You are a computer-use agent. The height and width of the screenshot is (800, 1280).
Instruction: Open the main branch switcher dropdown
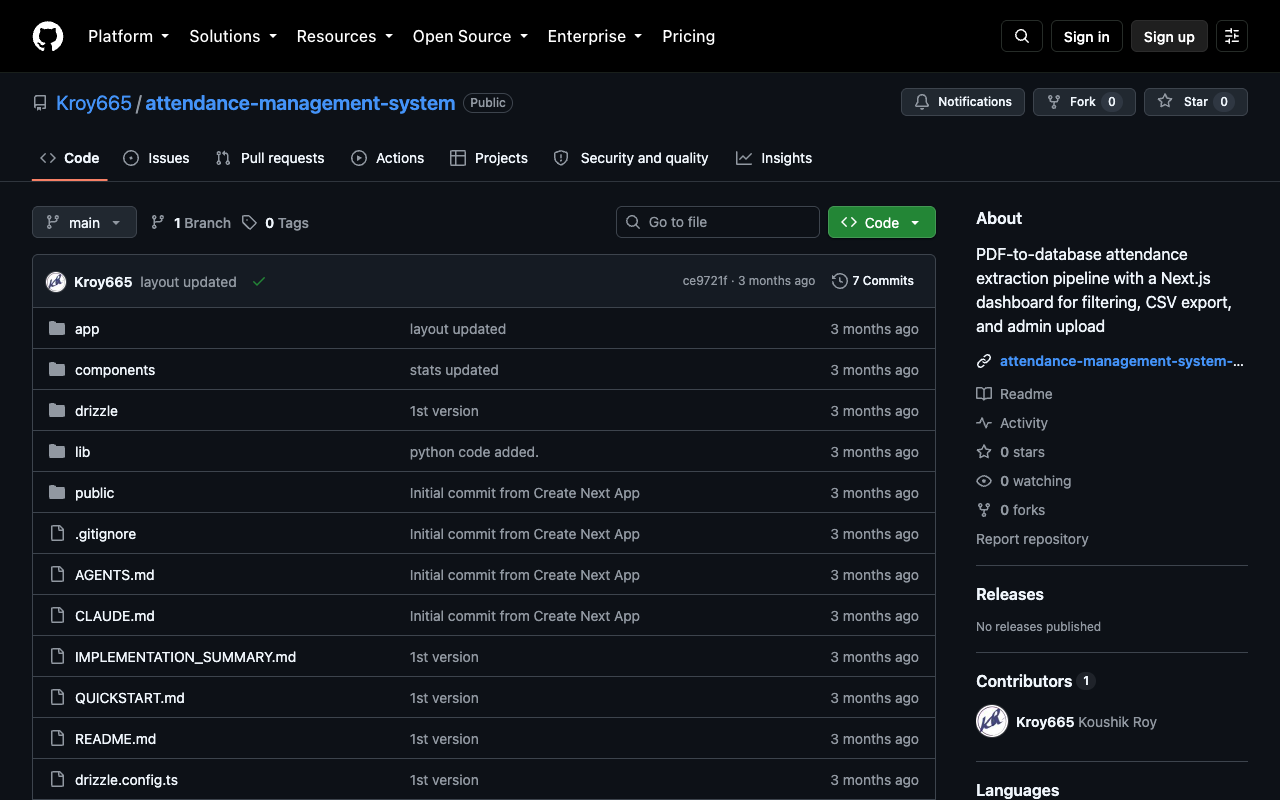click(x=84, y=223)
